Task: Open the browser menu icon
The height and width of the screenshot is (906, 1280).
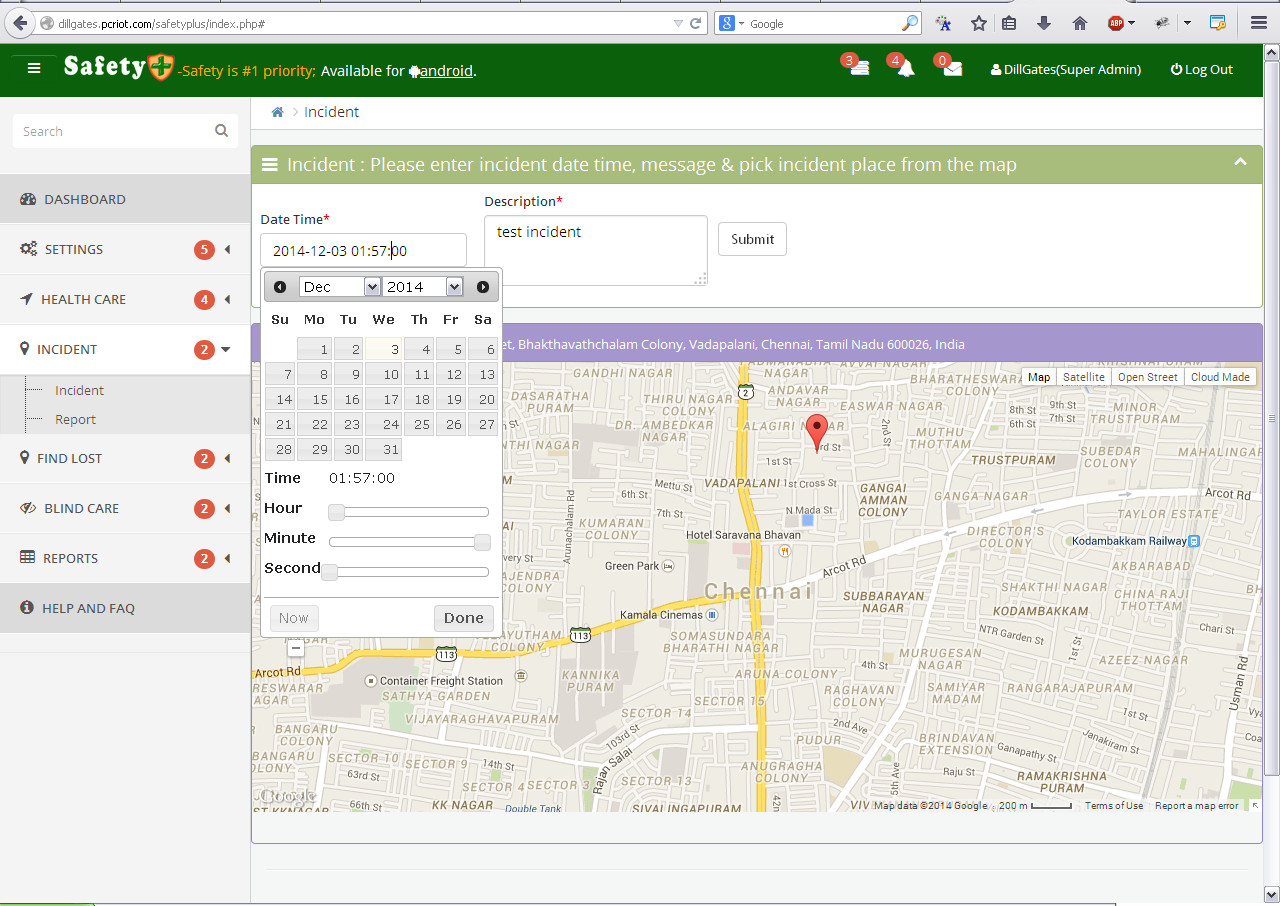Action: pyautogui.click(x=1259, y=23)
